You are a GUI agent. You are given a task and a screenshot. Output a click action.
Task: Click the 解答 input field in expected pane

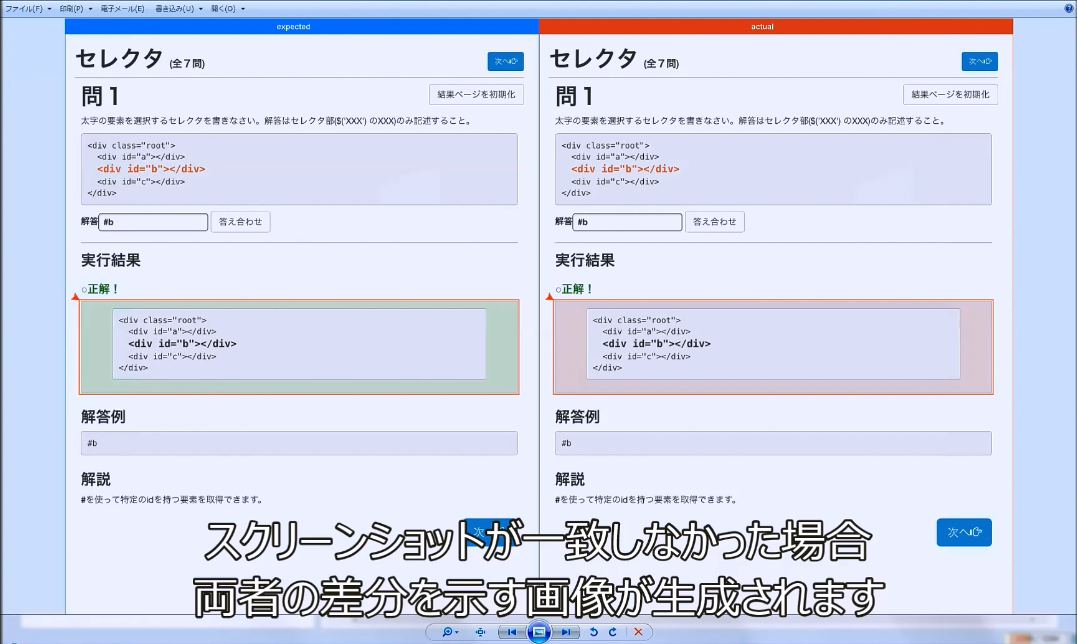pos(153,222)
